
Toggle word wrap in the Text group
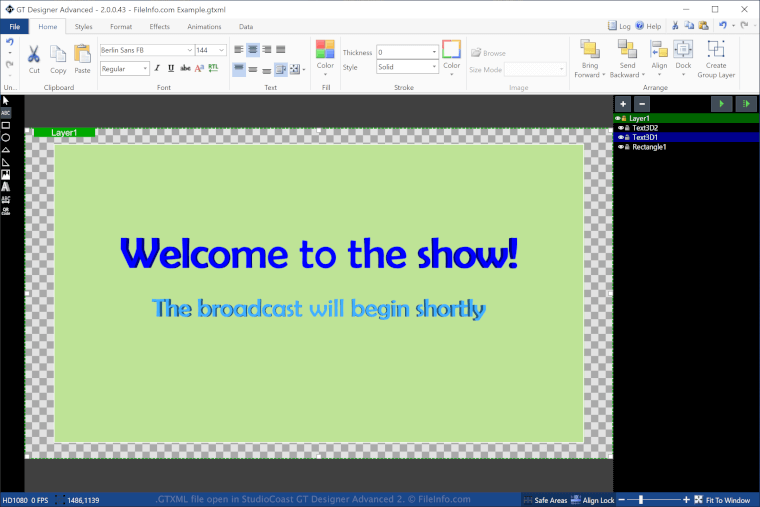tap(281, 69)
